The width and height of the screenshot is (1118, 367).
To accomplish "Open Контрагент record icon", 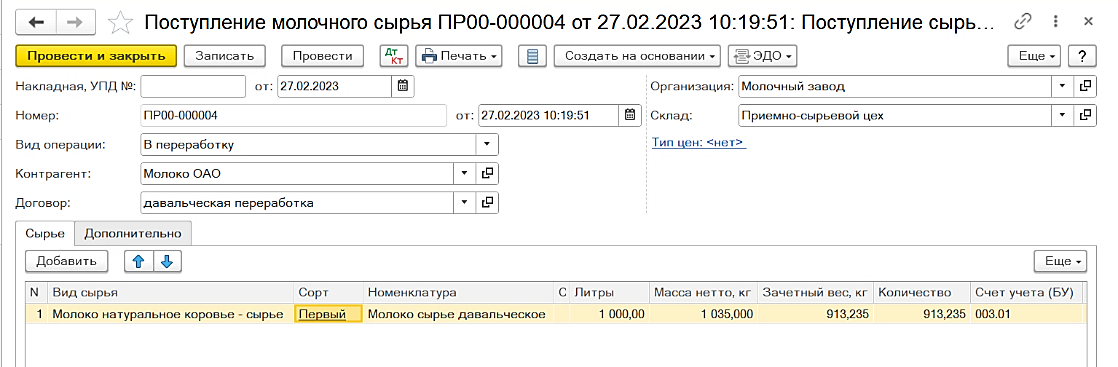I will coord(487,173).
